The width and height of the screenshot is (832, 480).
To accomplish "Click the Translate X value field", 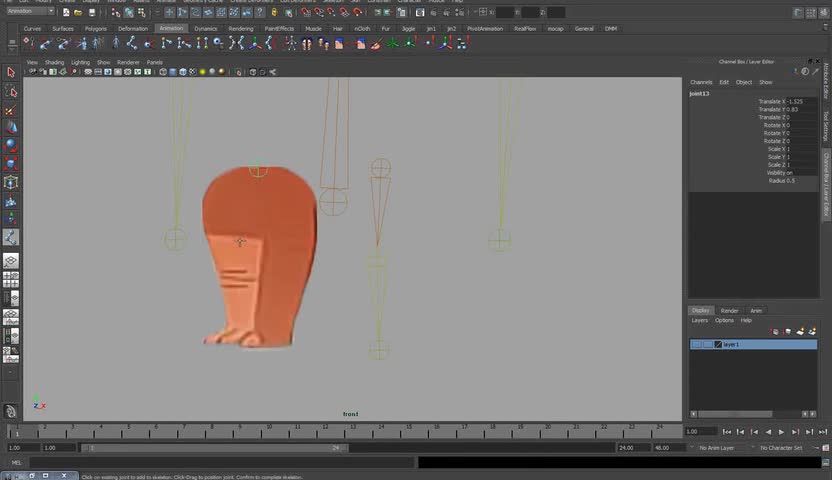I will [x=800, y=101].
